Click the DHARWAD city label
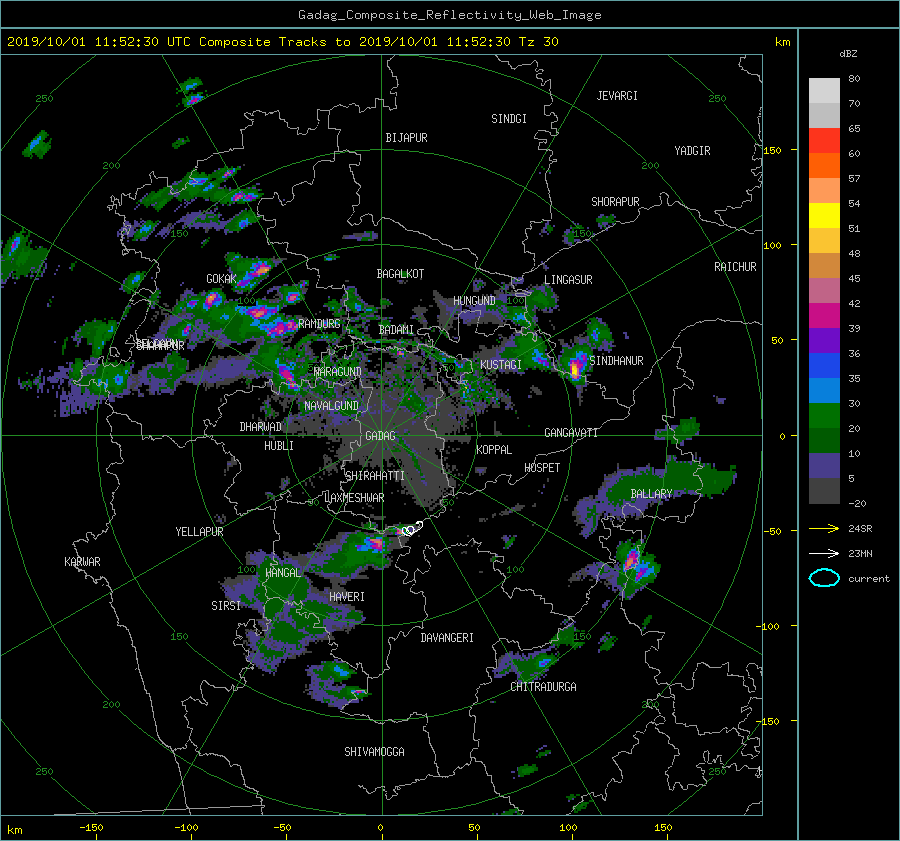Screen dimensions: 900x841 pyautogui.click(x=261, y=427)
